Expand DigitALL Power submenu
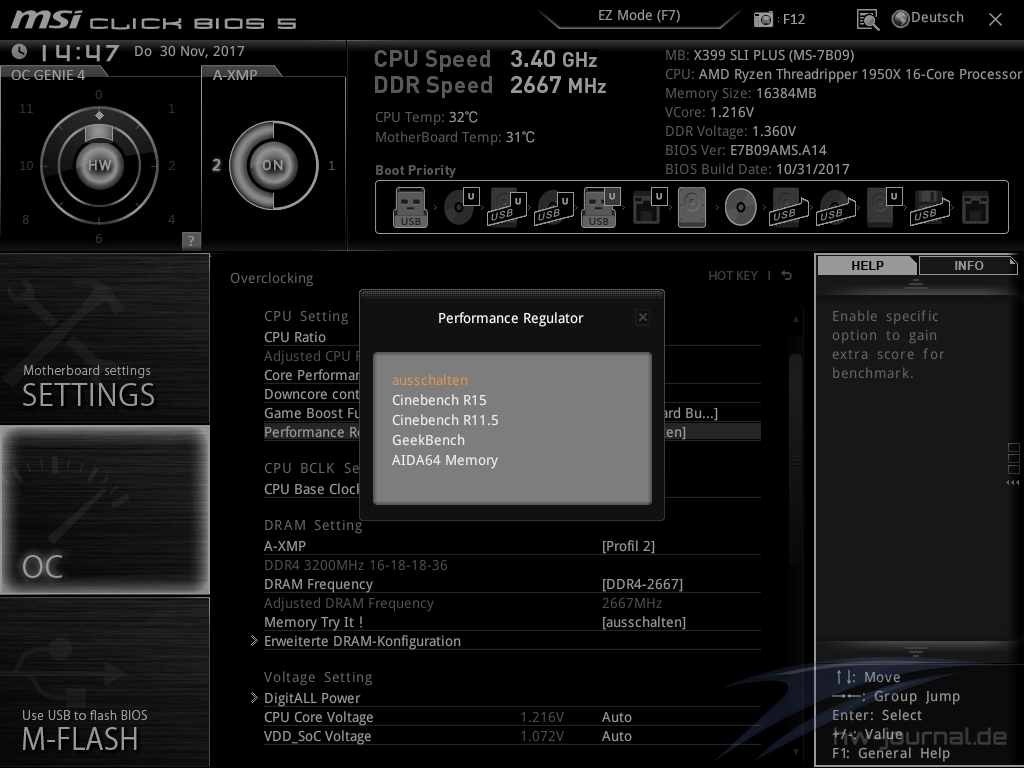1024x768 pixels. pos(312,698)
